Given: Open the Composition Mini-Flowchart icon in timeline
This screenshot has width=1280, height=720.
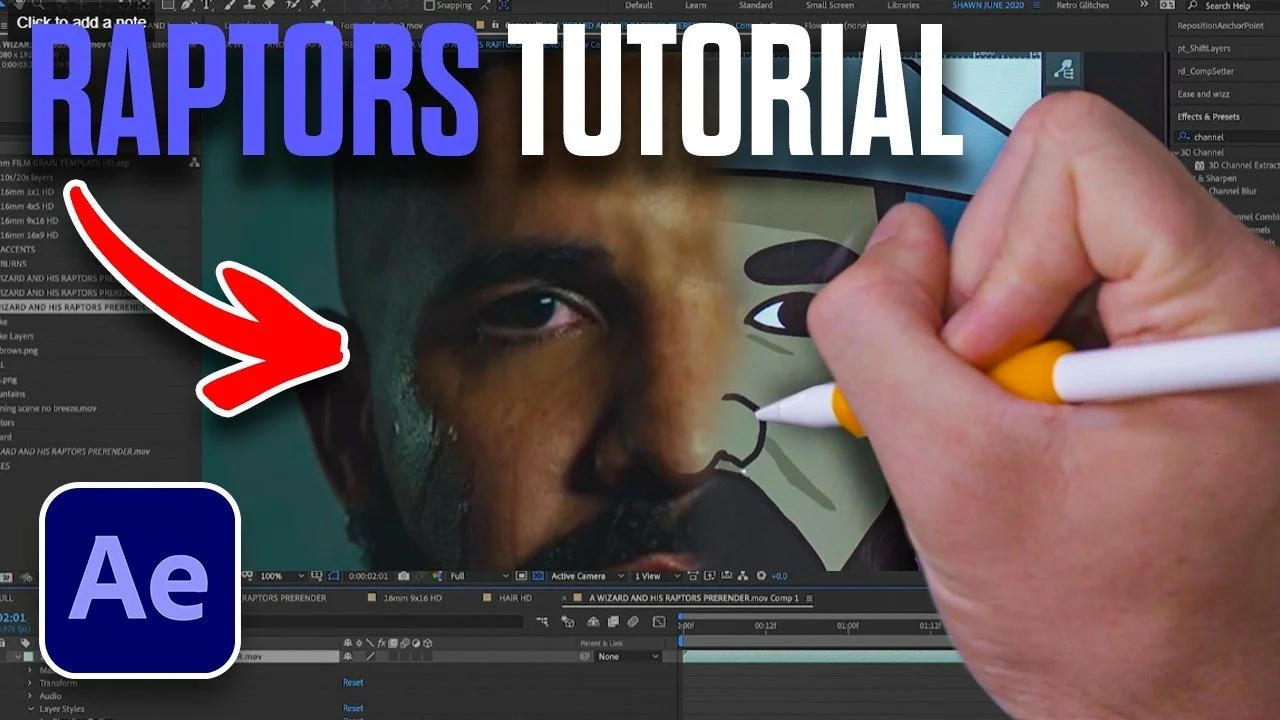Looking at the screenshot, I should point(542,622).
